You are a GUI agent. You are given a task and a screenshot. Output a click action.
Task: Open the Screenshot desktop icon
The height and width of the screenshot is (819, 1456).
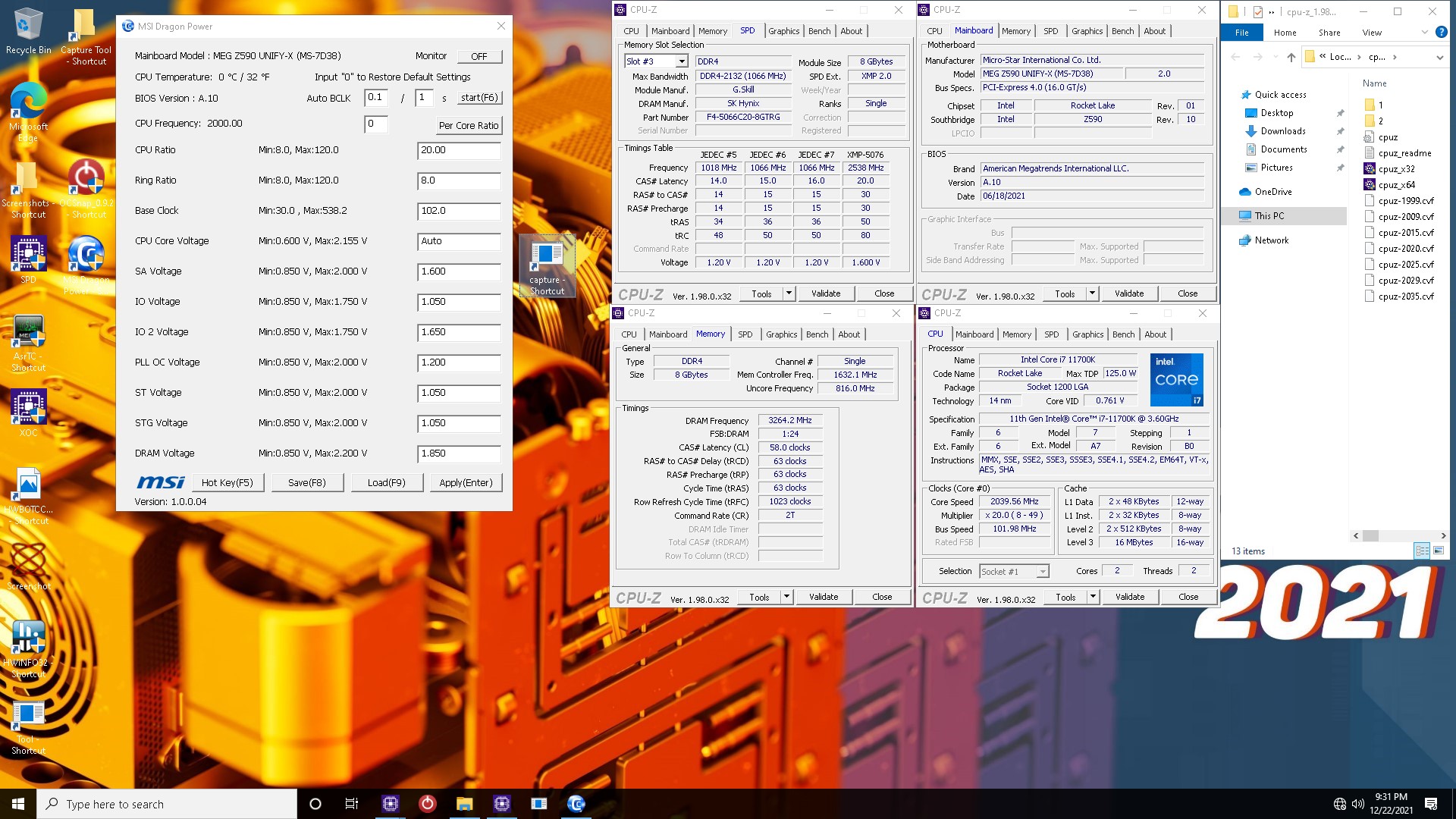[x=28, y=567]
